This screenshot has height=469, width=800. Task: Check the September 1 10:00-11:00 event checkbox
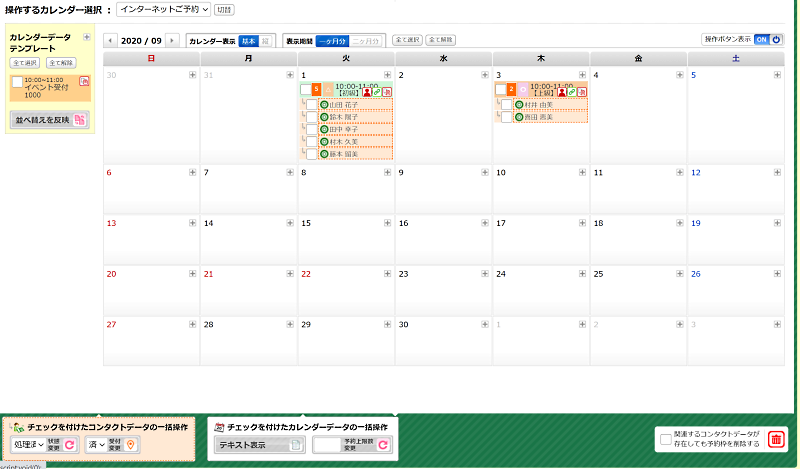tap(306, 90)
